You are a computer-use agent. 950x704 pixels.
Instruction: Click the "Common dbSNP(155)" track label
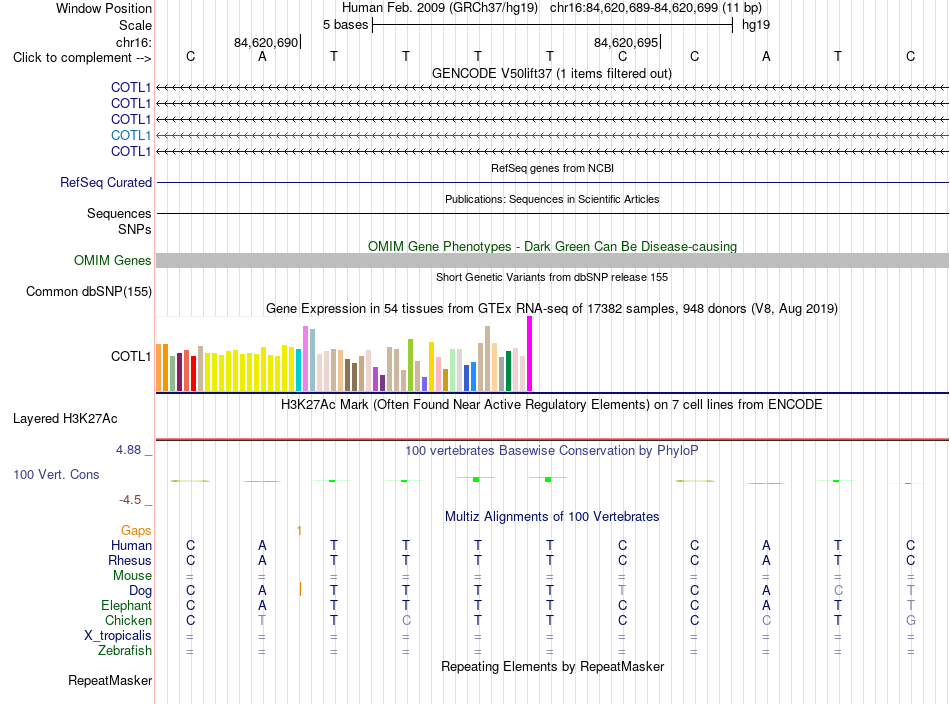pyautogui.click(x=89, y=291)
